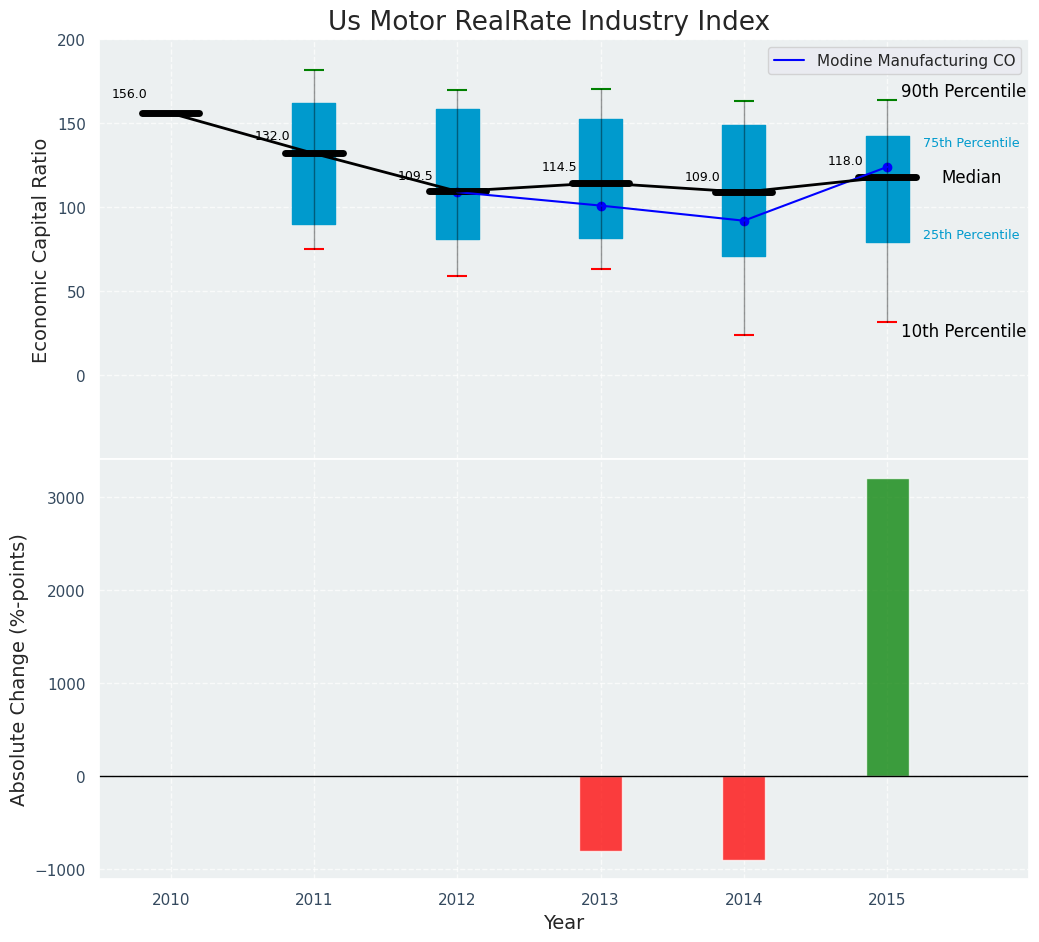
Task: Click the blue Modine data point for 2013
Action: pyautogui.click(x=601, y=206)
